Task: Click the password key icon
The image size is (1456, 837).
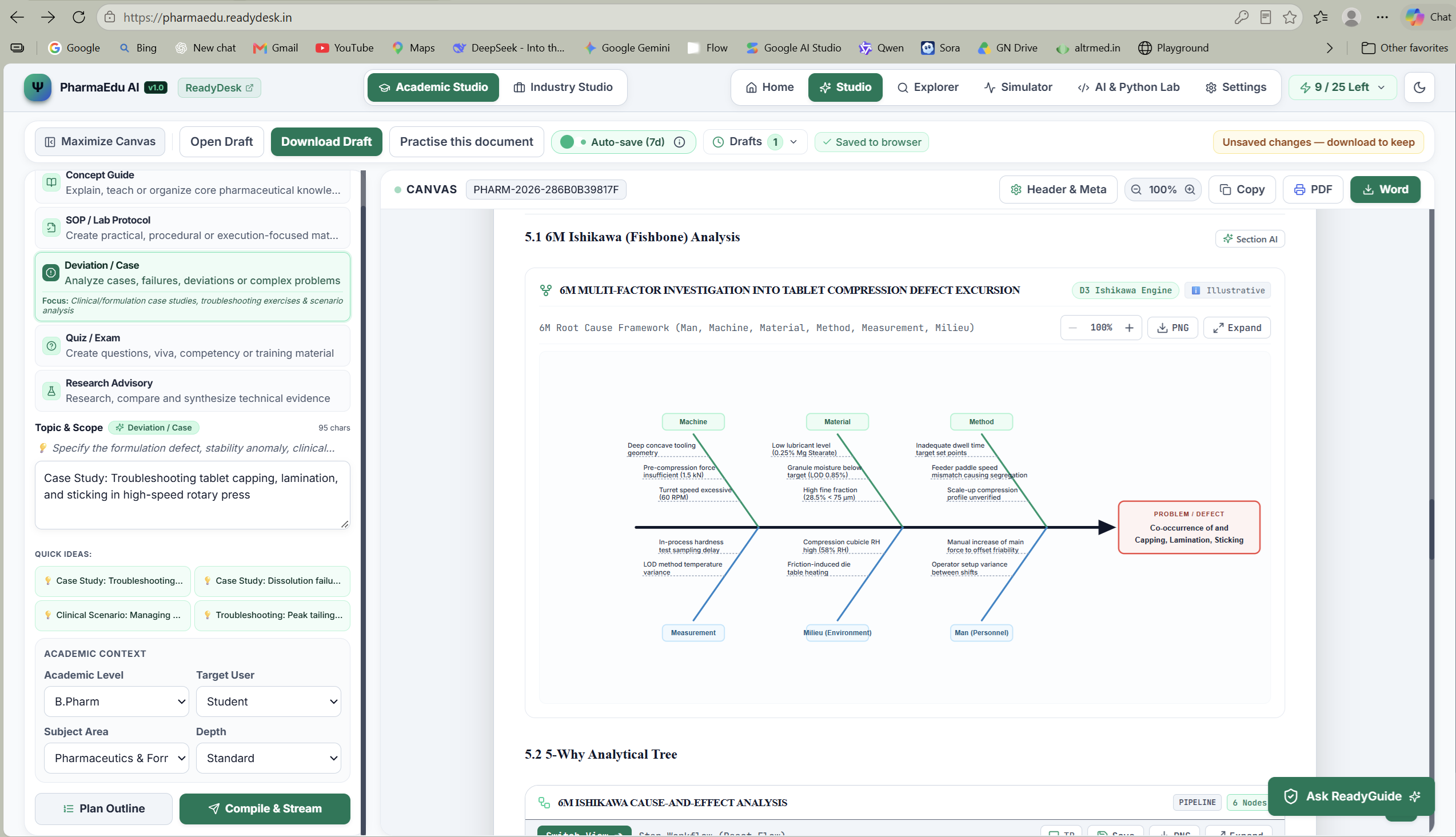Action: (x=1241, y=17)
